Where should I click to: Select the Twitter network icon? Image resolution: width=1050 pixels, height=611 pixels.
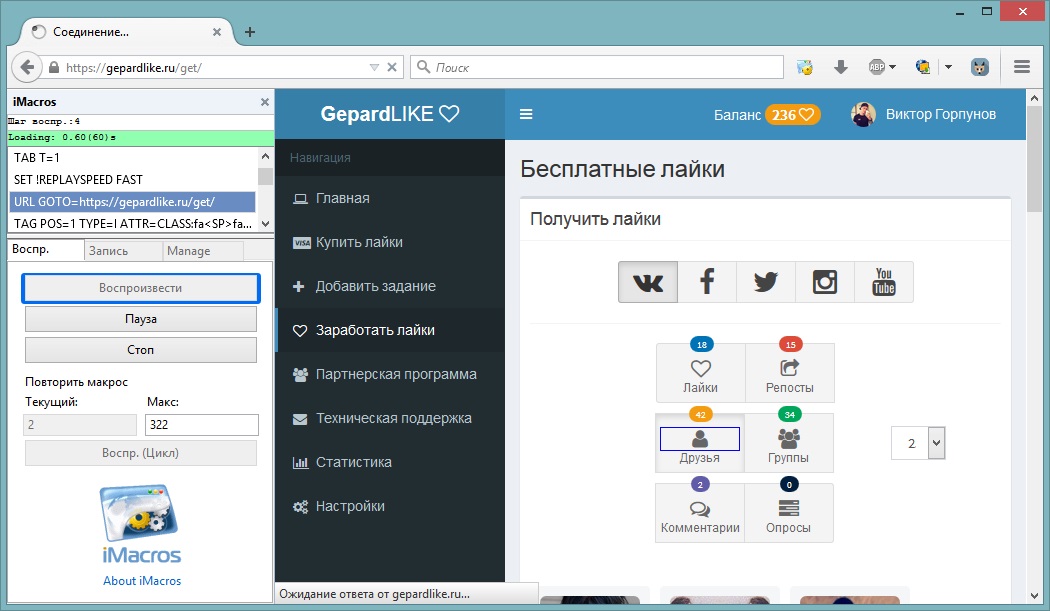[x=765, y=282]
